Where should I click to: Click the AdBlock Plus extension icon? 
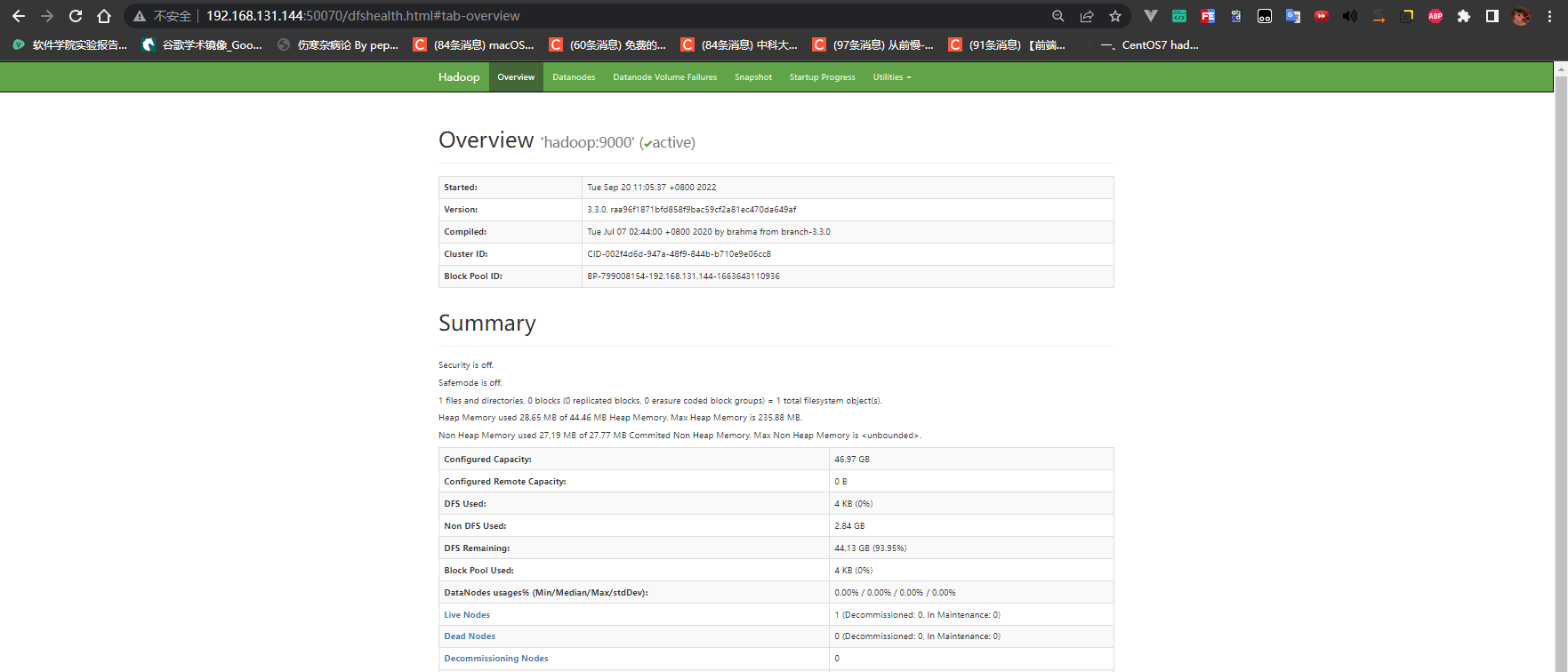point(1435,16)
